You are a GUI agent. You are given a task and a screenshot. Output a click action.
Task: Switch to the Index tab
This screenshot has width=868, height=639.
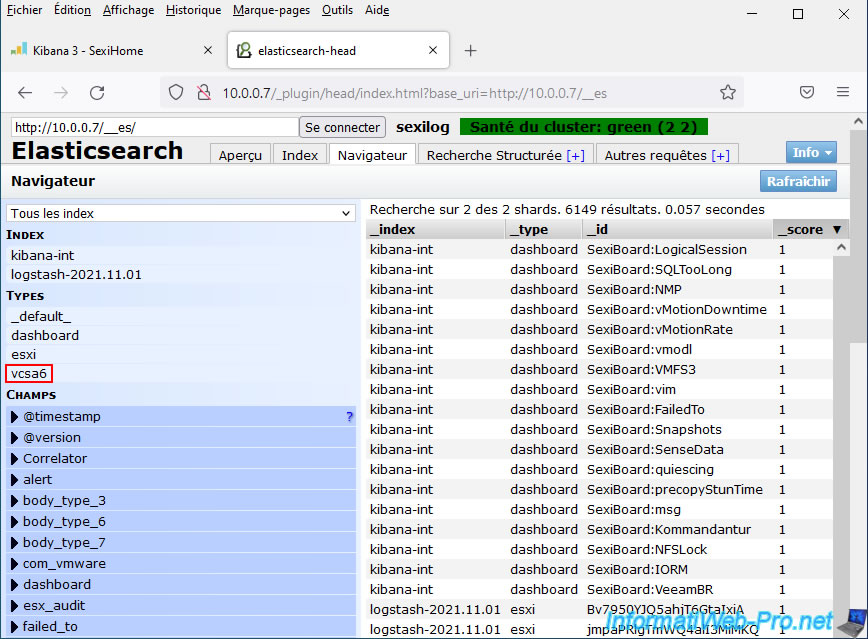[299, 154]
